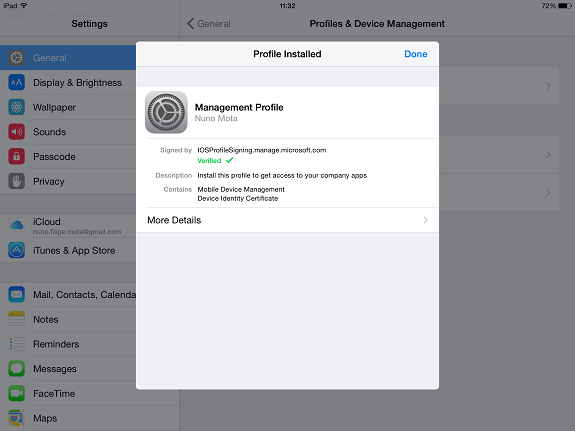Tap the Management Profile gear thumbnail
The width and height of the screenshot is (575, 431).
point(166,112)
